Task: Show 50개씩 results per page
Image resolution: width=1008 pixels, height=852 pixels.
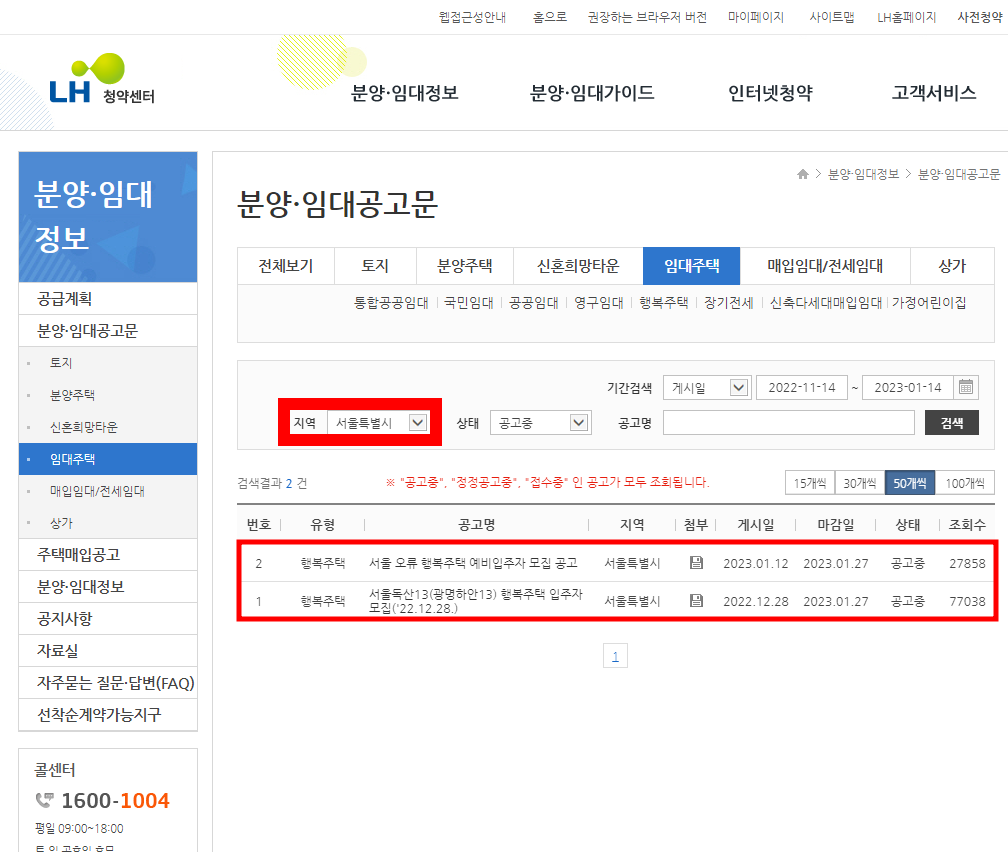Action: click(910, 483)
